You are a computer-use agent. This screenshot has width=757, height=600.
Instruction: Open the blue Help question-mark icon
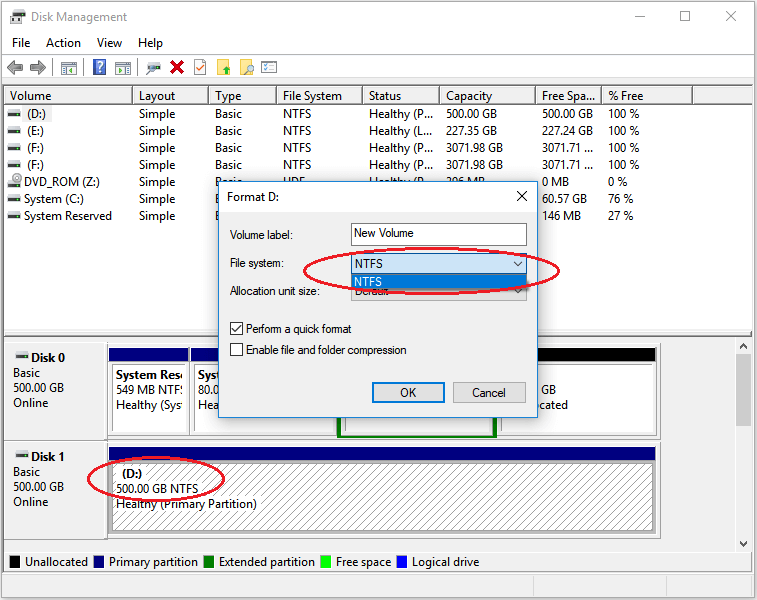pos(99,67)
